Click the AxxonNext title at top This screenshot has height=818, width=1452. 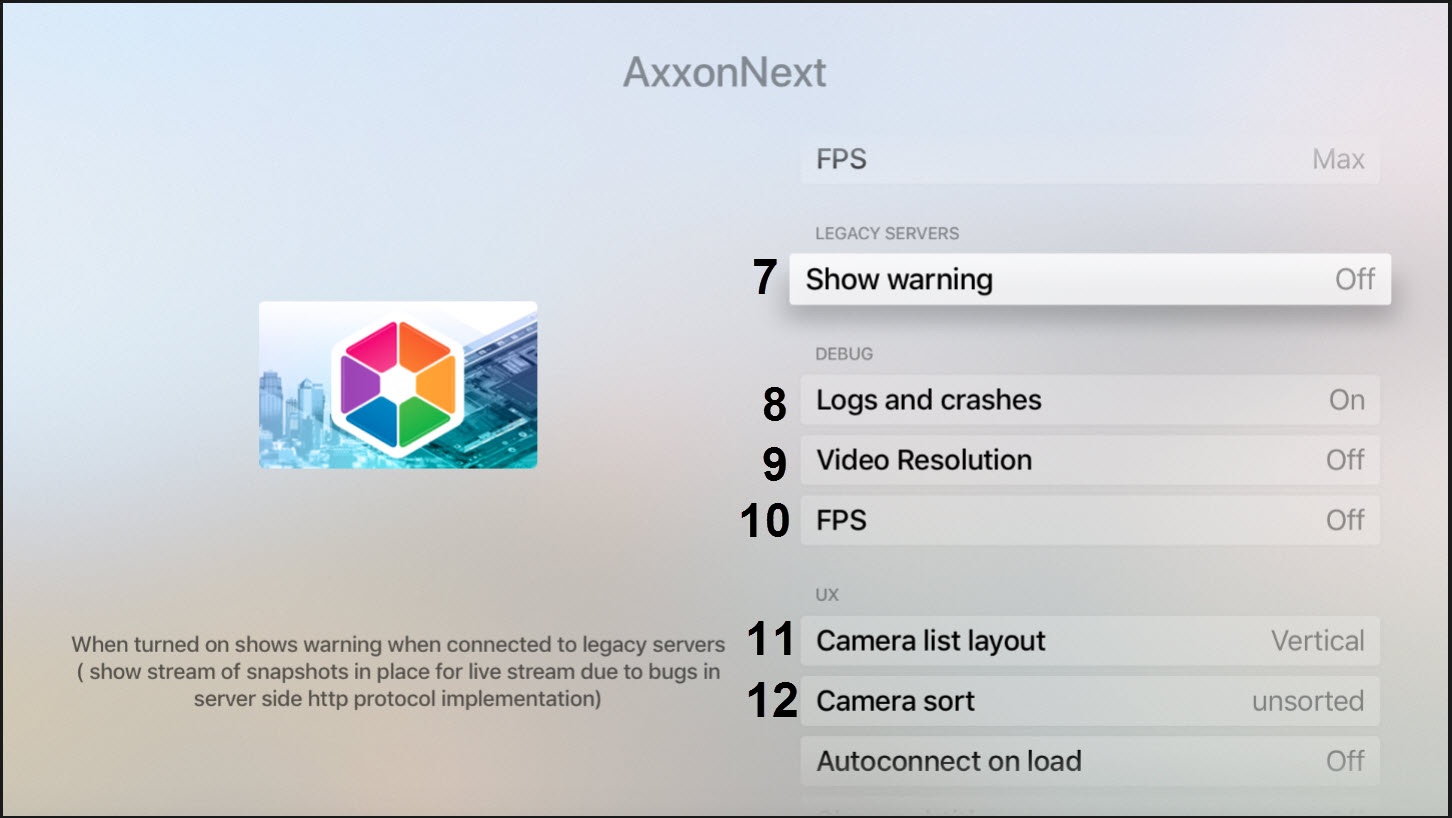click(x=725, y=73)
